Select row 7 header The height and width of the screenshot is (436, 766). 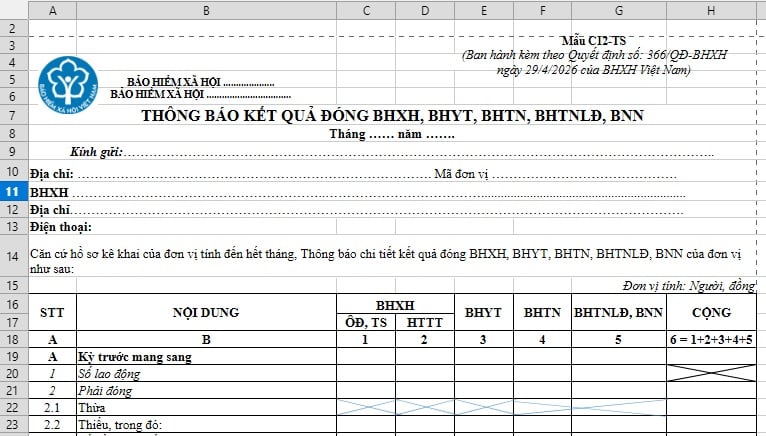point(14,115)
